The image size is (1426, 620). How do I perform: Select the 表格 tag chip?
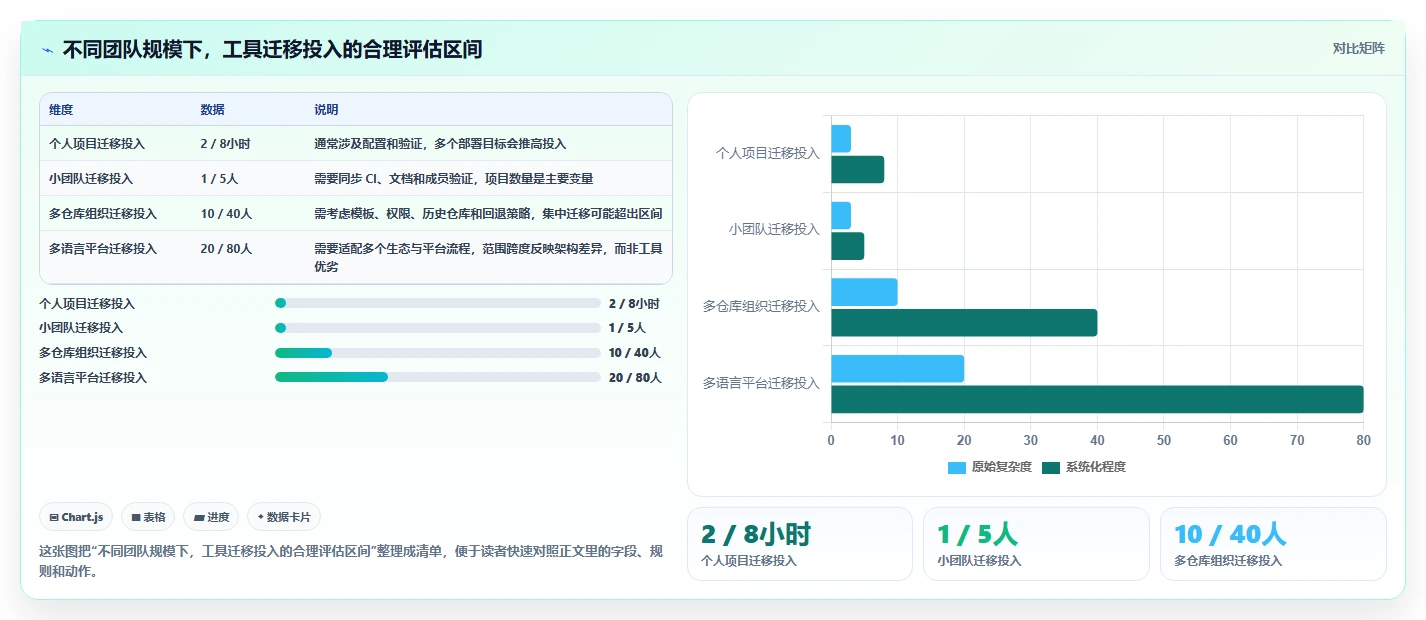148,517
